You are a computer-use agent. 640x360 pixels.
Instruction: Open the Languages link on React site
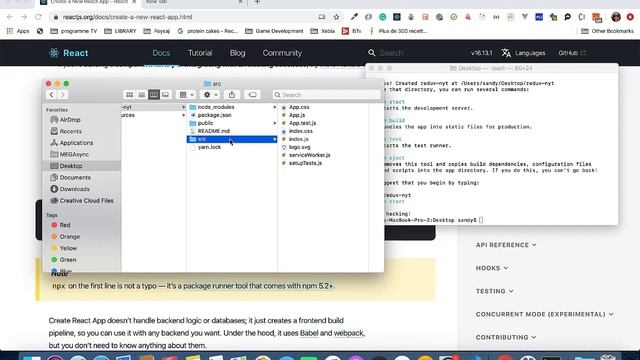click(x=524, y=53)
